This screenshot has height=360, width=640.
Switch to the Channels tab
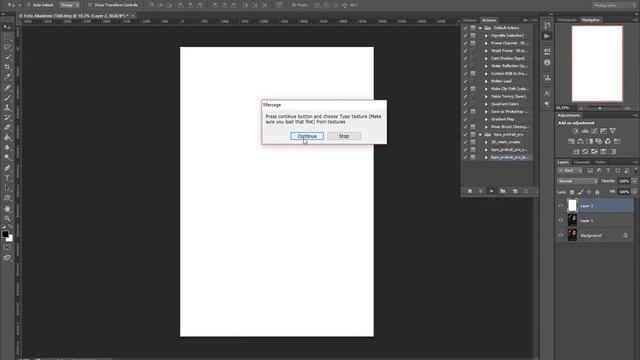coord(582,162)
